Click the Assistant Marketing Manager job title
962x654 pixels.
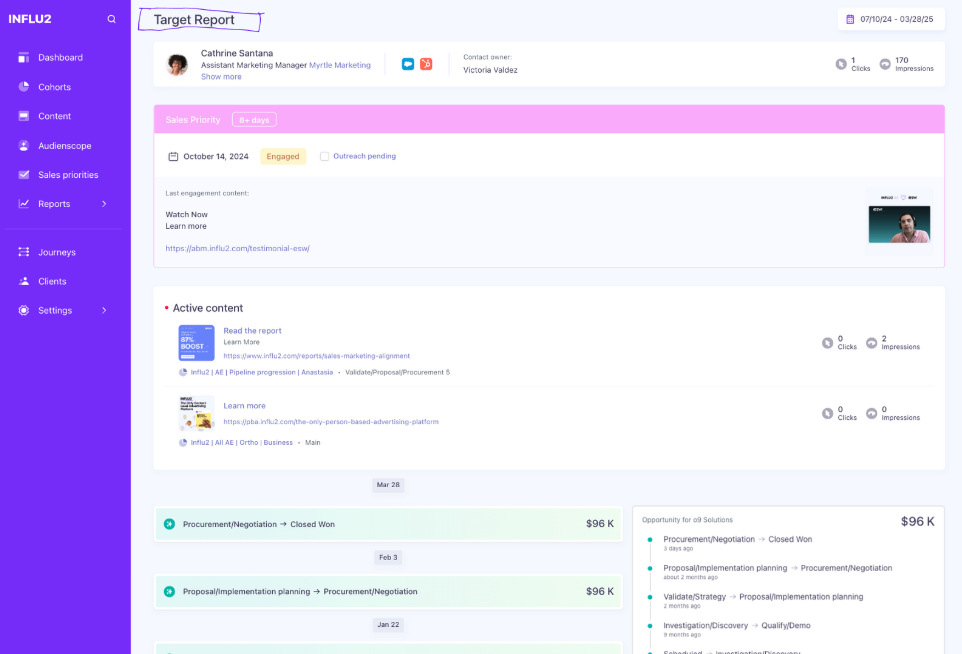254,65
